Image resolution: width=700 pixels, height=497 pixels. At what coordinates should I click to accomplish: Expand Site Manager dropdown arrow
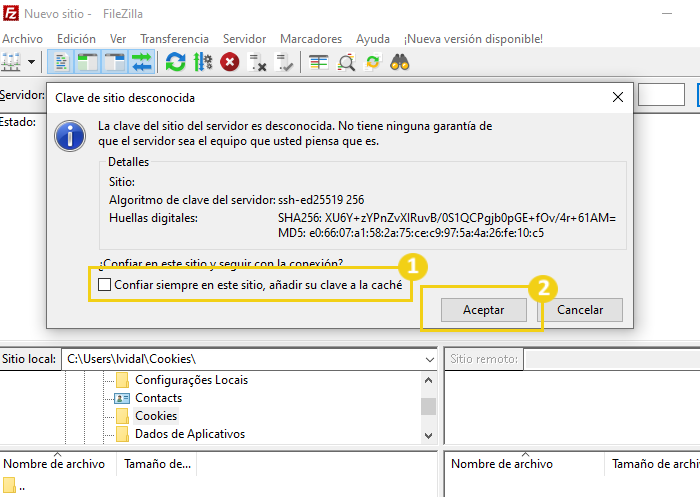31,62
